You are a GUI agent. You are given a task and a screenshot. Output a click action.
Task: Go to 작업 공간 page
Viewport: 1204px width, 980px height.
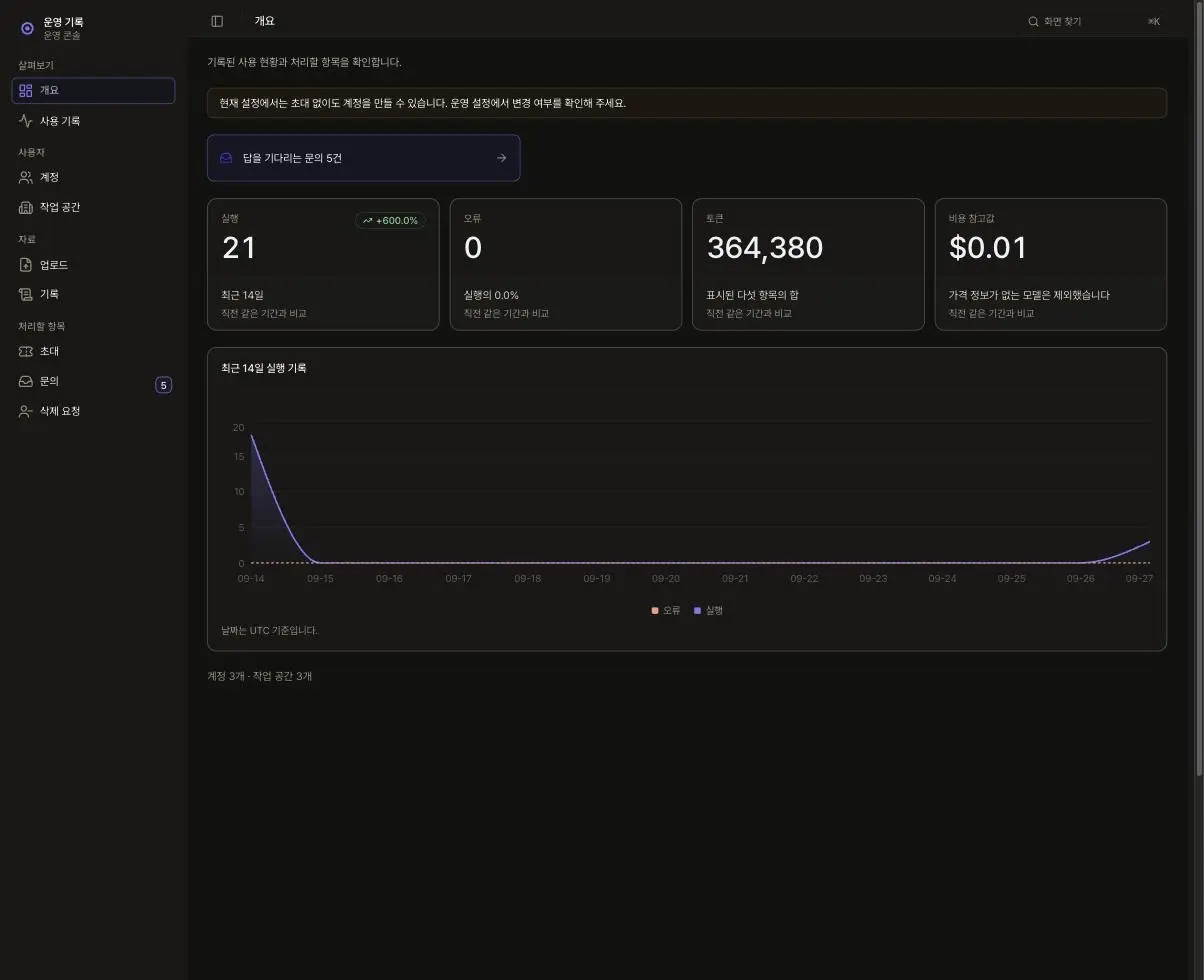(93, 207)
